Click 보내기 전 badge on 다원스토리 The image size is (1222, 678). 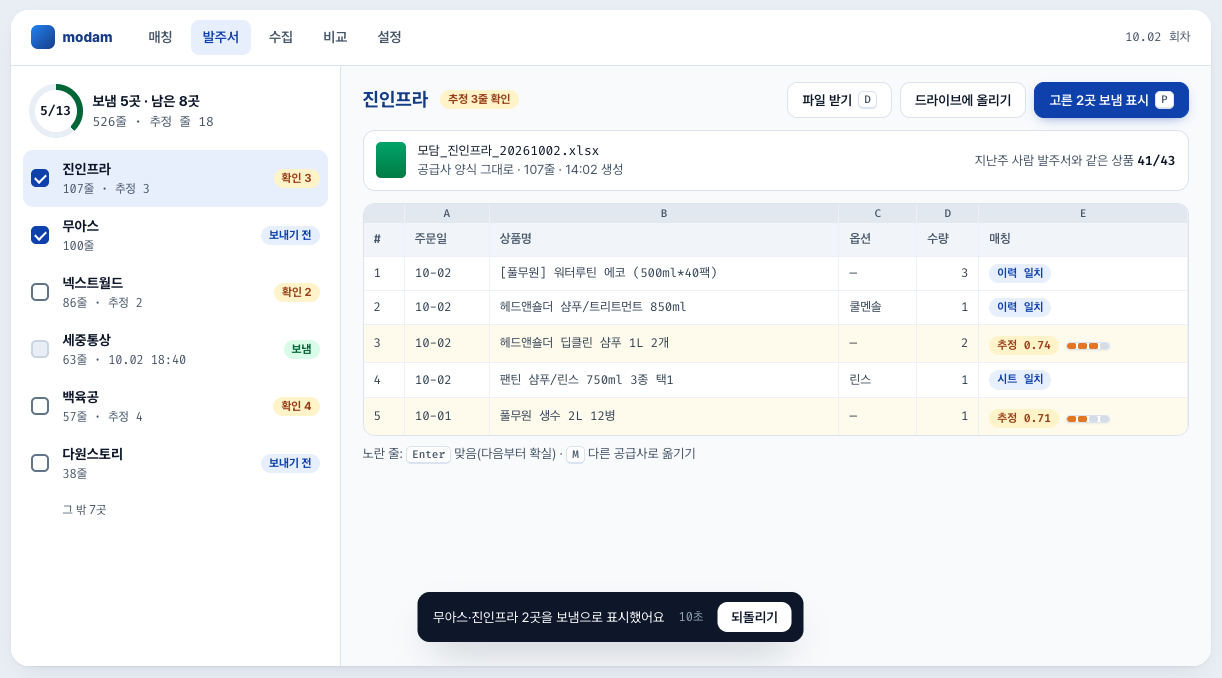pos(290,463)
